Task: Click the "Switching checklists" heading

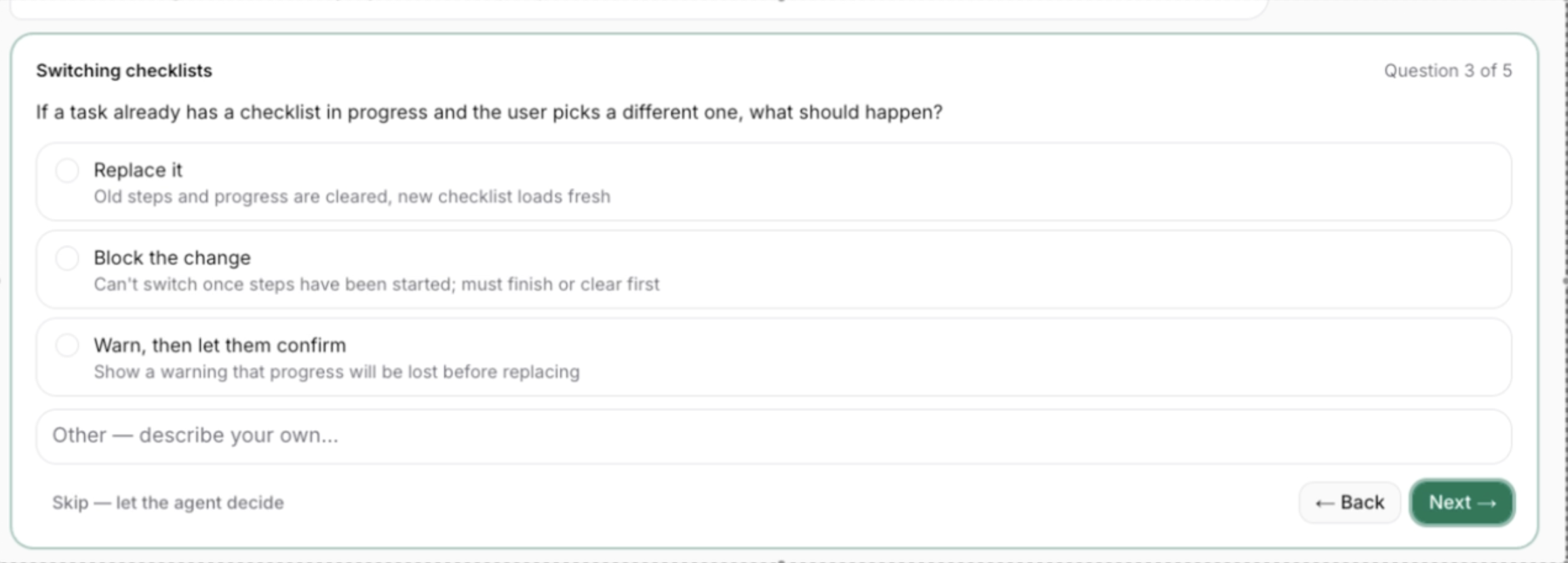Action: point(124,71)
